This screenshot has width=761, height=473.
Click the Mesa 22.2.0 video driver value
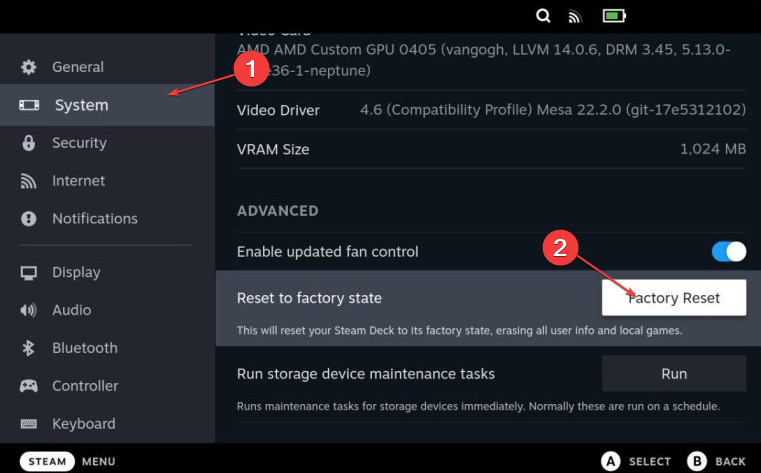click(x=553, y=110)
